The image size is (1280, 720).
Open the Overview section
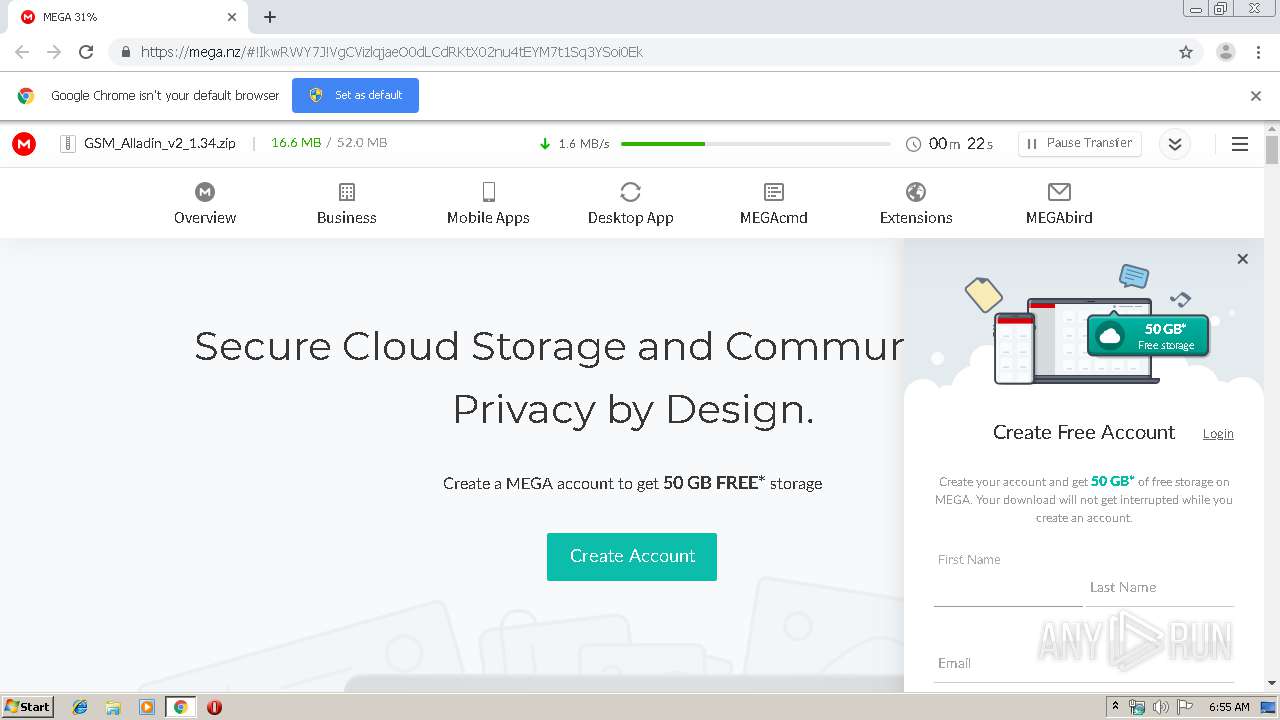[205, 203]
